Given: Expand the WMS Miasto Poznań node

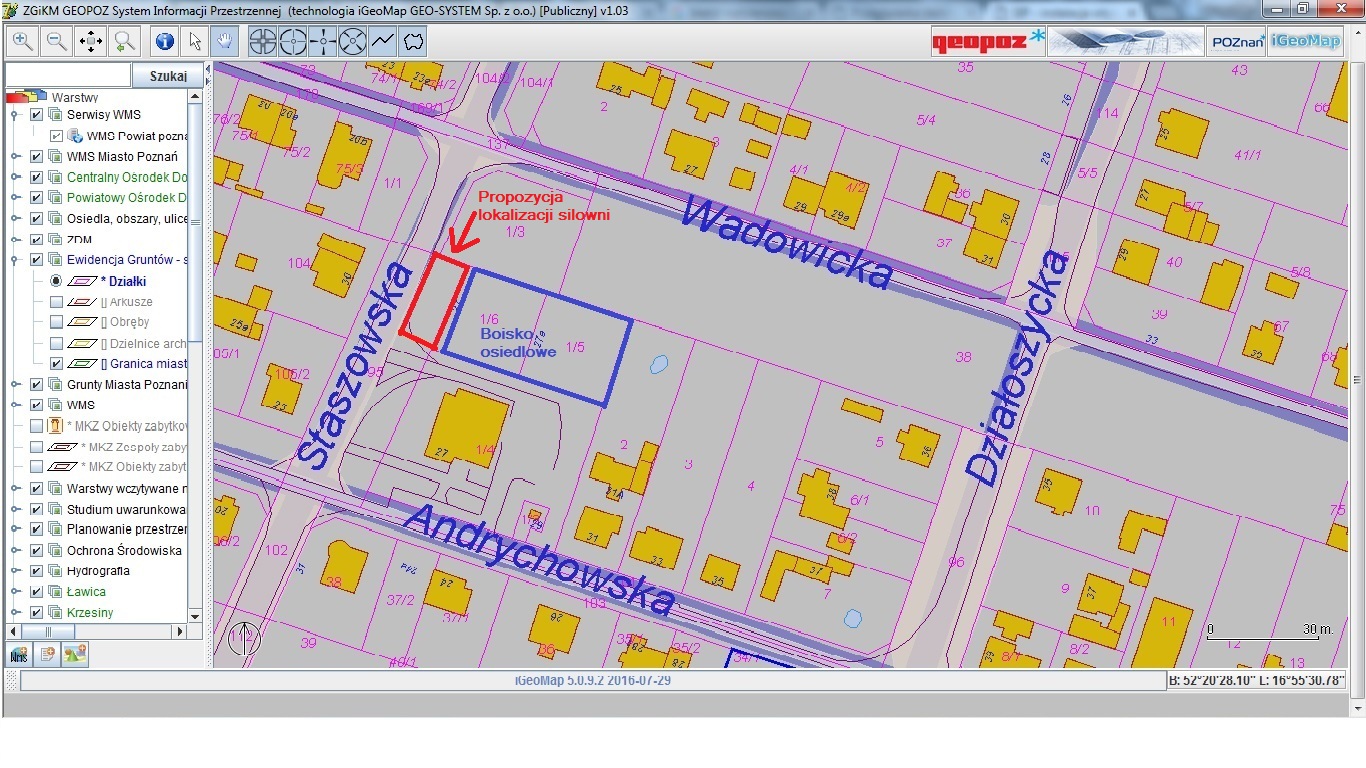Looking at the screenshot, I should tap(15, 157).
